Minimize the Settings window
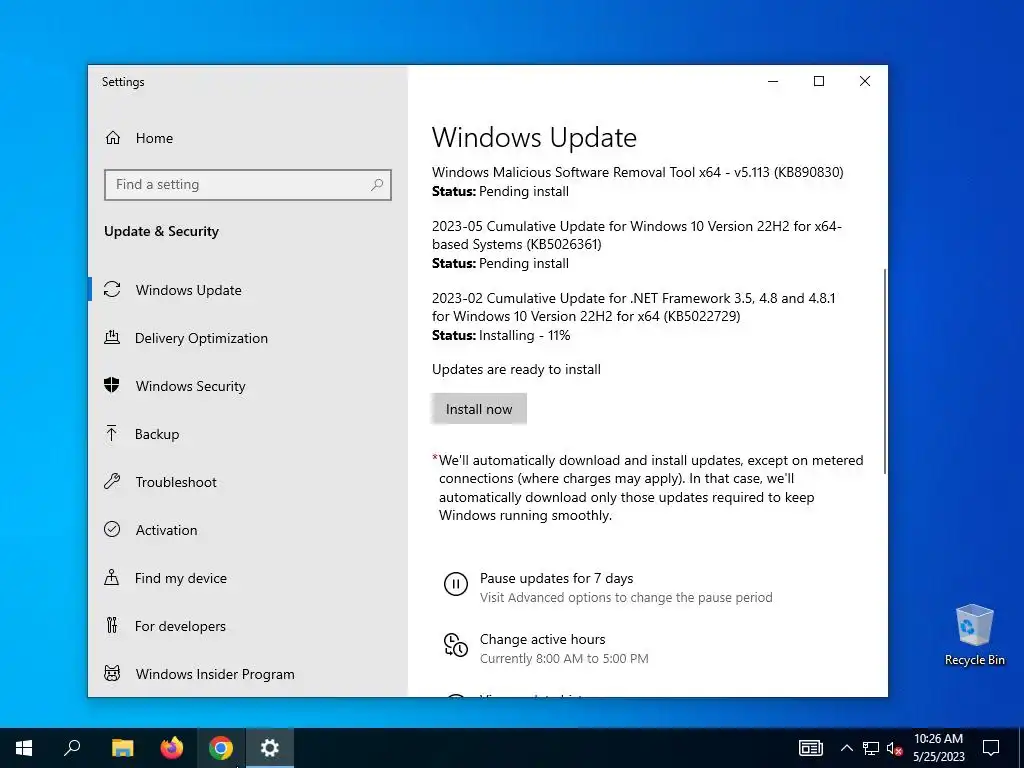Image resolution: width=1024 pixels, height=768 pixels. (x=773, y=81)
